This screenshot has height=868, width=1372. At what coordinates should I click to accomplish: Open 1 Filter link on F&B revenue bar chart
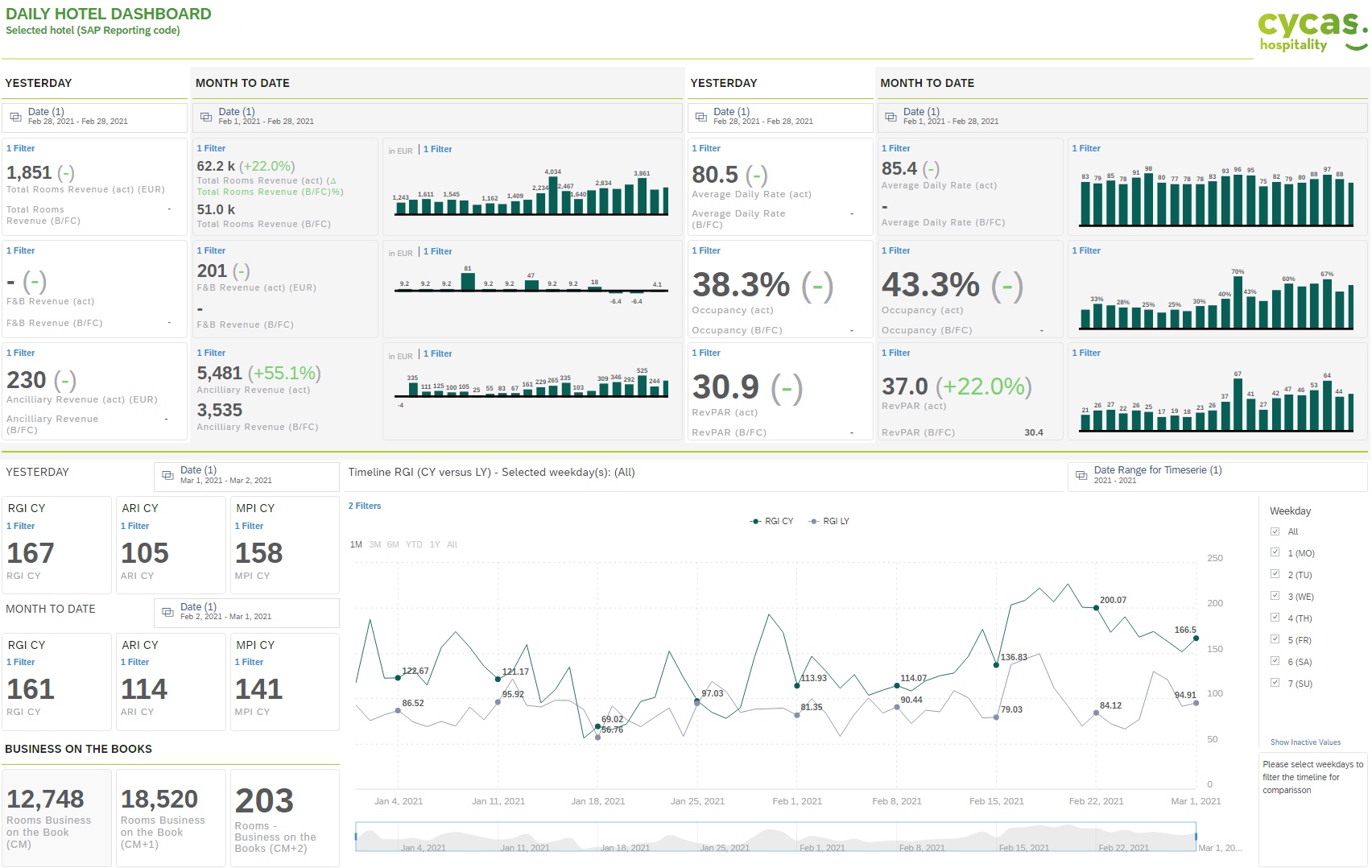438,251
